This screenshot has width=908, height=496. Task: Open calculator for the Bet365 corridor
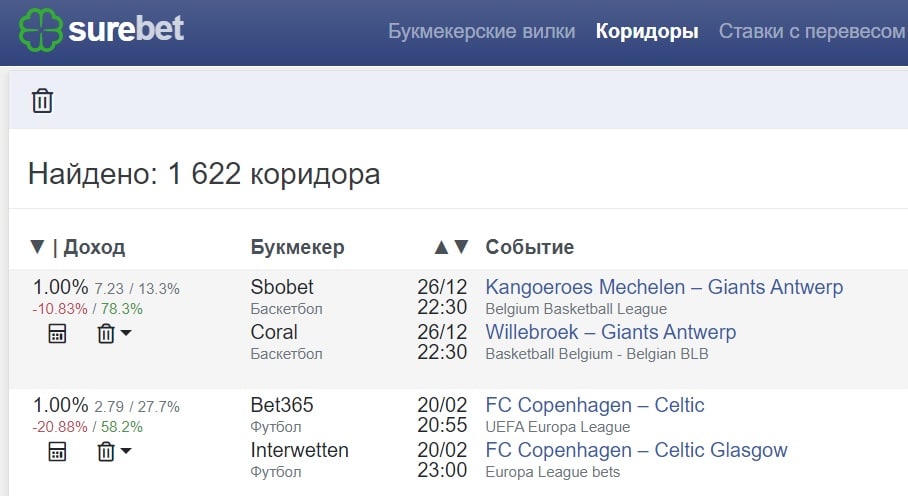pyautogui.click(x=57, y=451)
